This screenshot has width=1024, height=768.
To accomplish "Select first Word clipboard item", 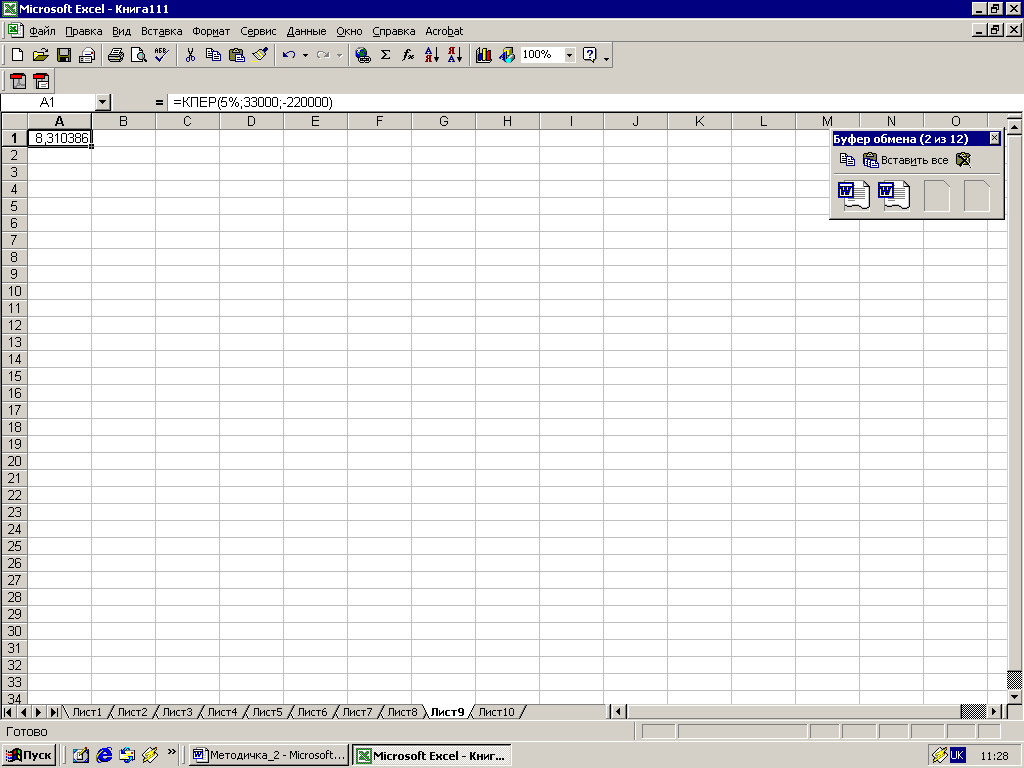I will [854, 195].
